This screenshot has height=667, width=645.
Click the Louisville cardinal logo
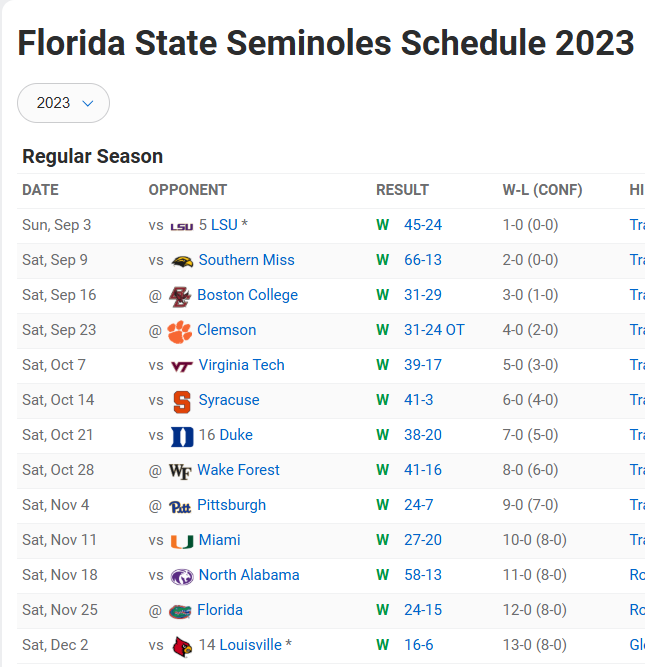point(182,646)
